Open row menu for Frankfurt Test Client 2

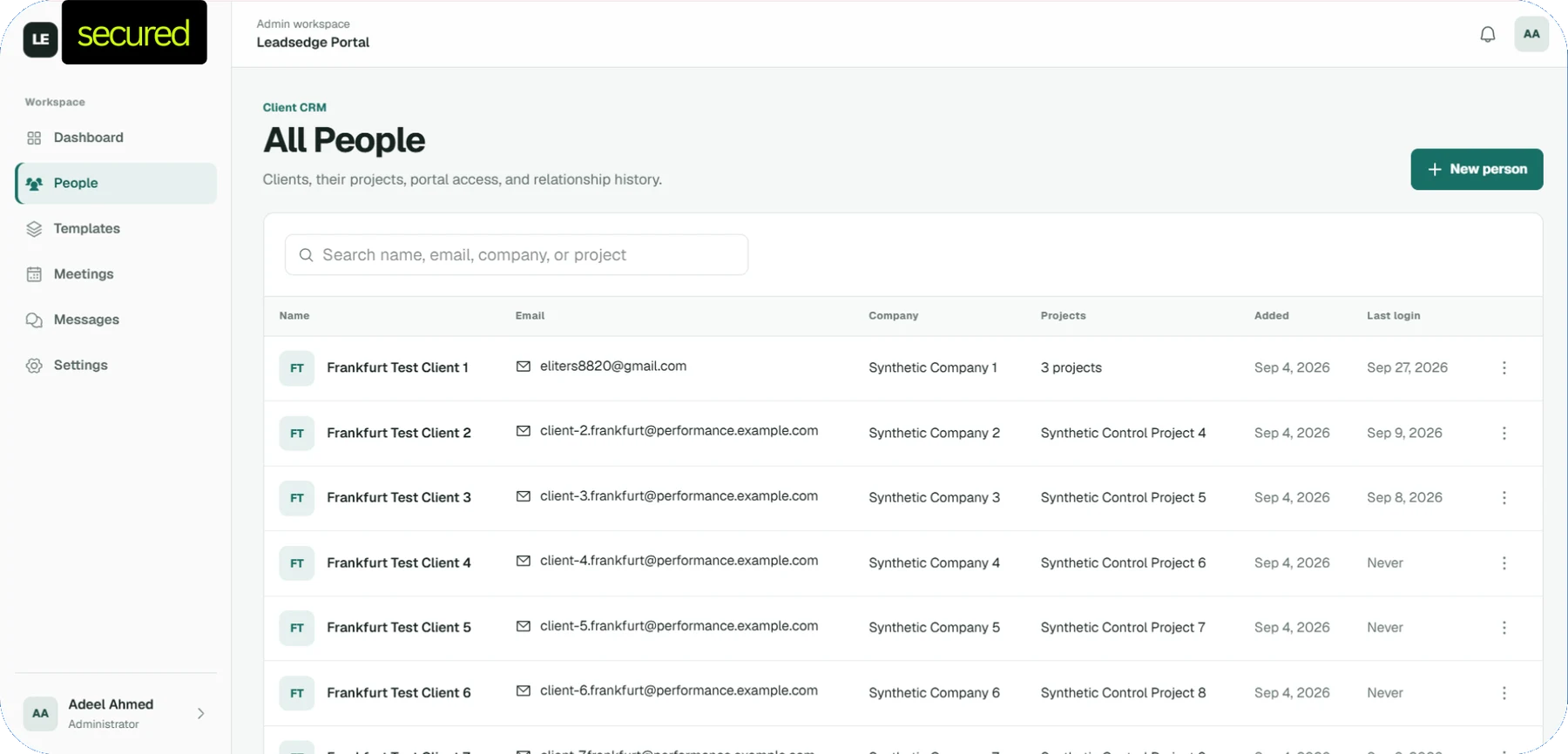coord(1504,434)
